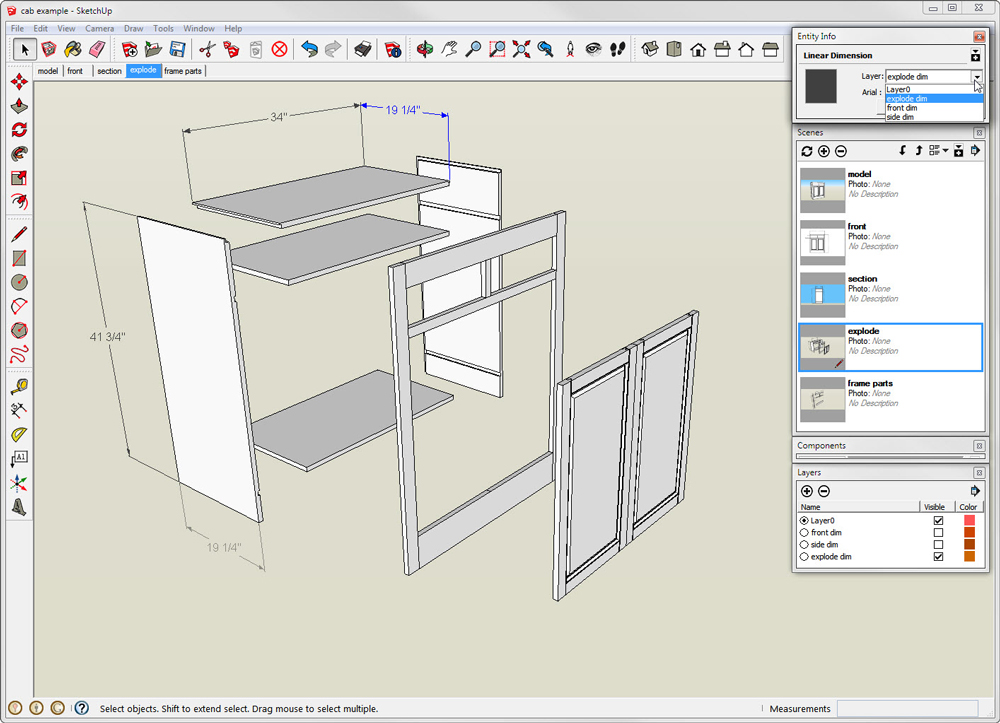Select the Paint Bucket tool
The height and width of the screenshot is (723, 1000).
point(72,49)
